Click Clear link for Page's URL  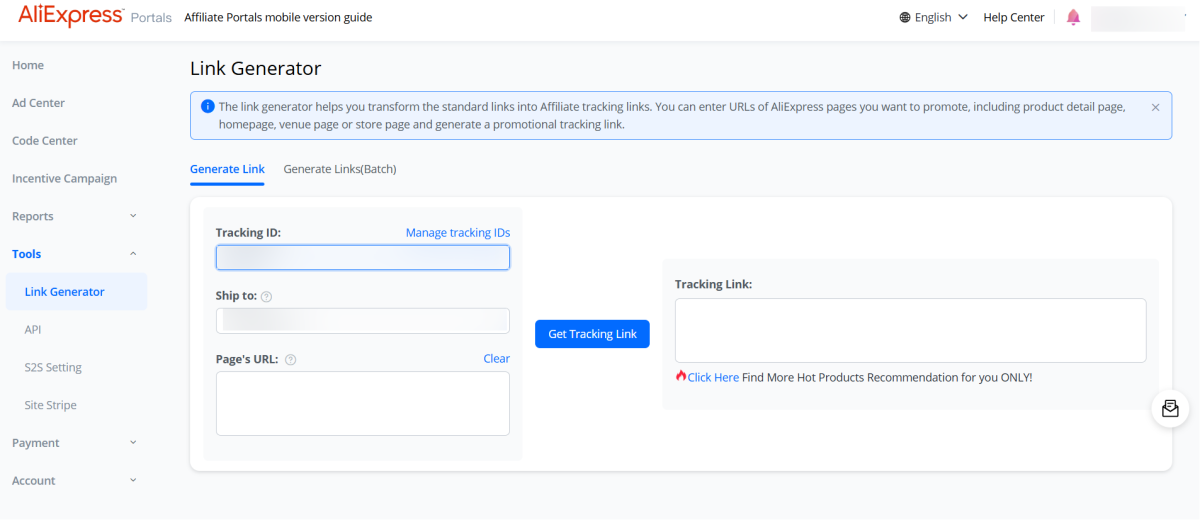497,358
